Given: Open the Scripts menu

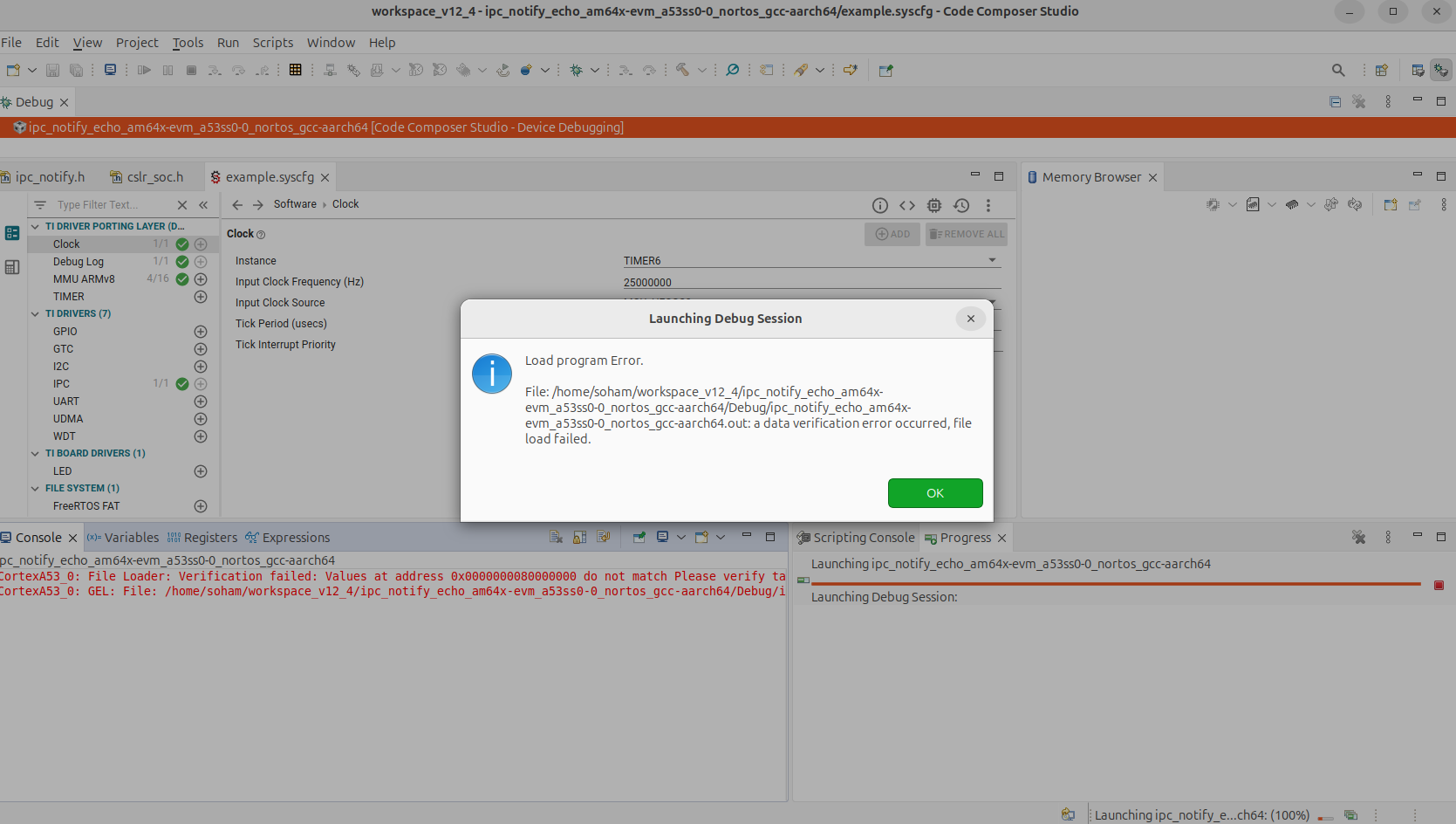Looking at the screenshot, I should click(x=273, y=43).
